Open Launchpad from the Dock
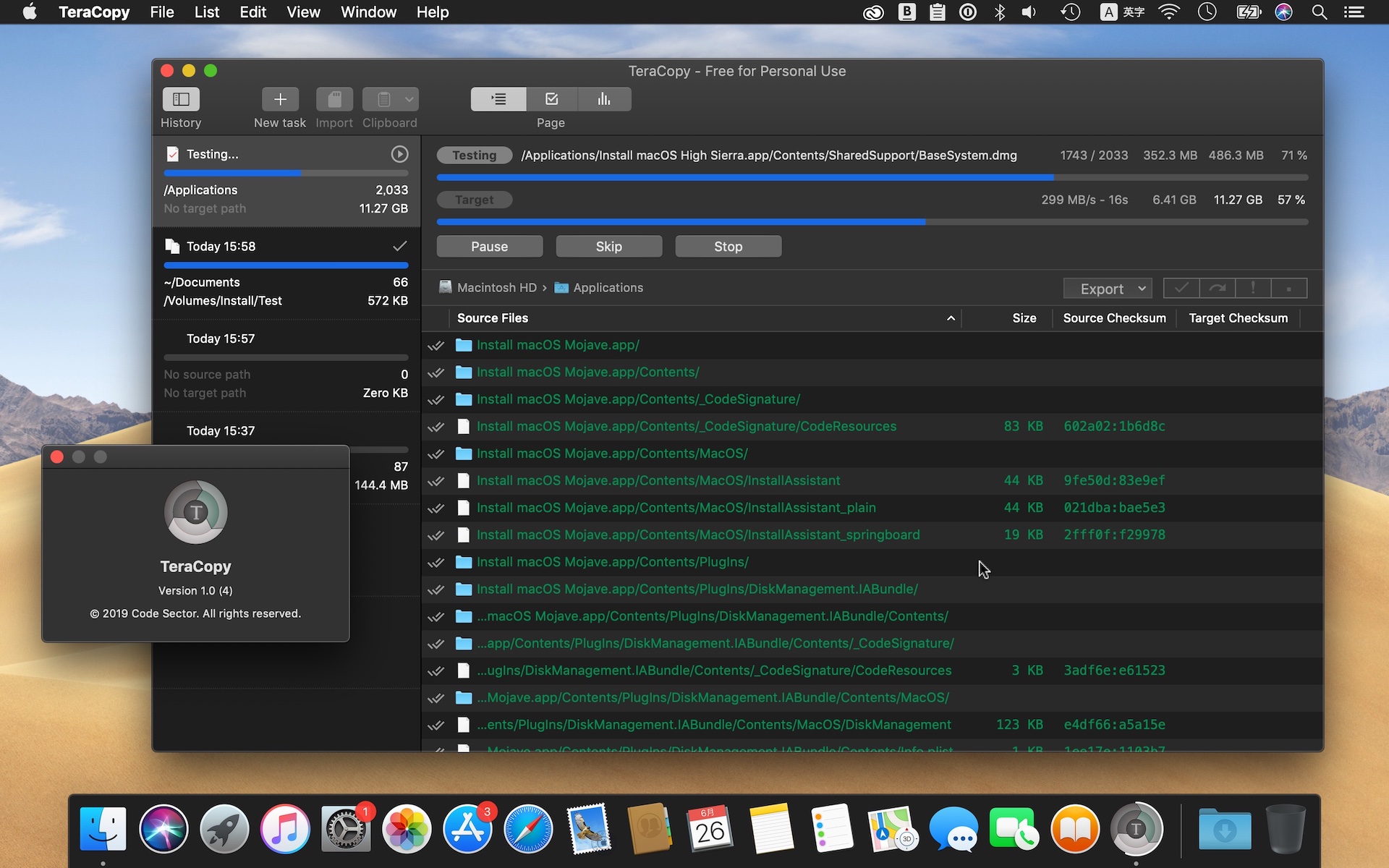The height and width of the screenshot is (868, 1389). click(224, 829)
